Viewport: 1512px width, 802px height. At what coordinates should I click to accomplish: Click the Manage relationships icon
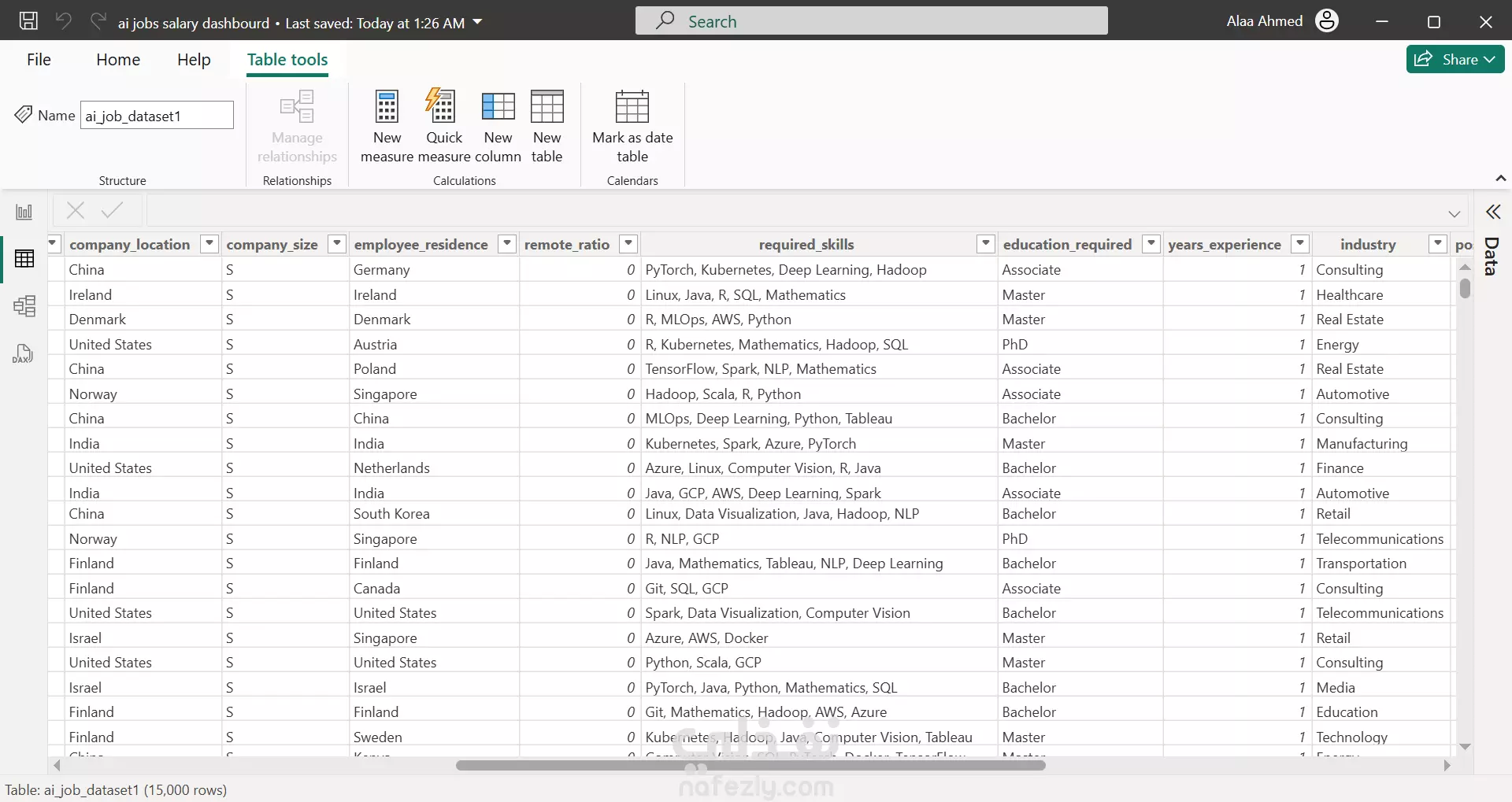pos(298,106)
